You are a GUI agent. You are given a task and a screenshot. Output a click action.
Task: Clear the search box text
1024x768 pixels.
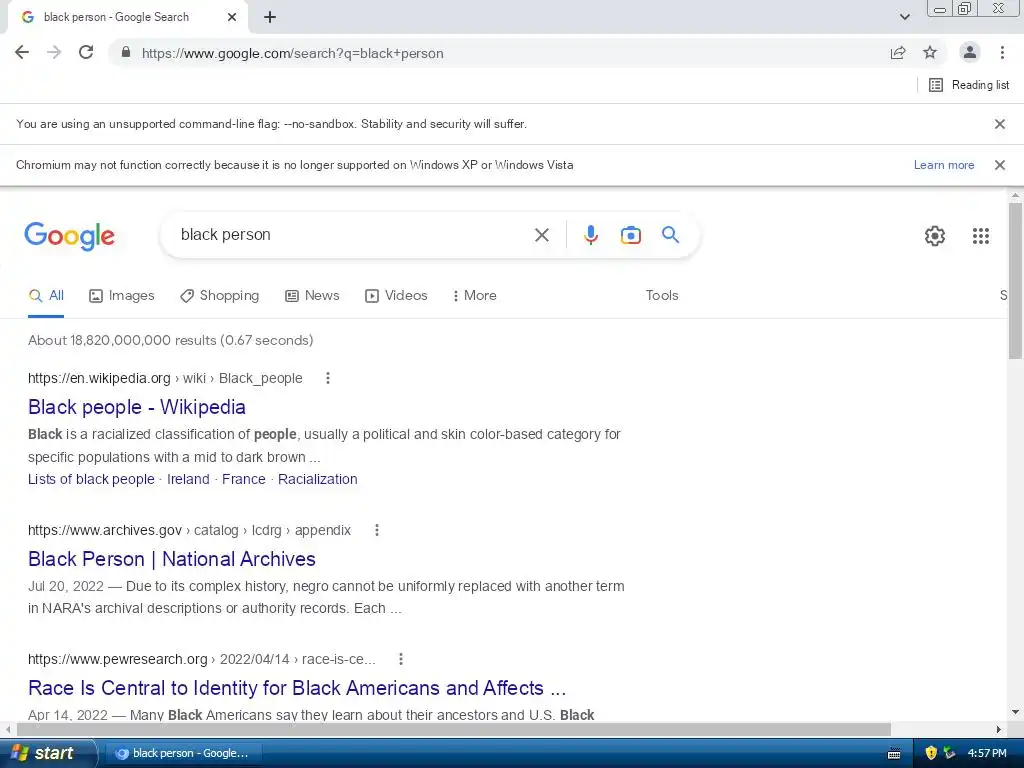tap(541, 235)
